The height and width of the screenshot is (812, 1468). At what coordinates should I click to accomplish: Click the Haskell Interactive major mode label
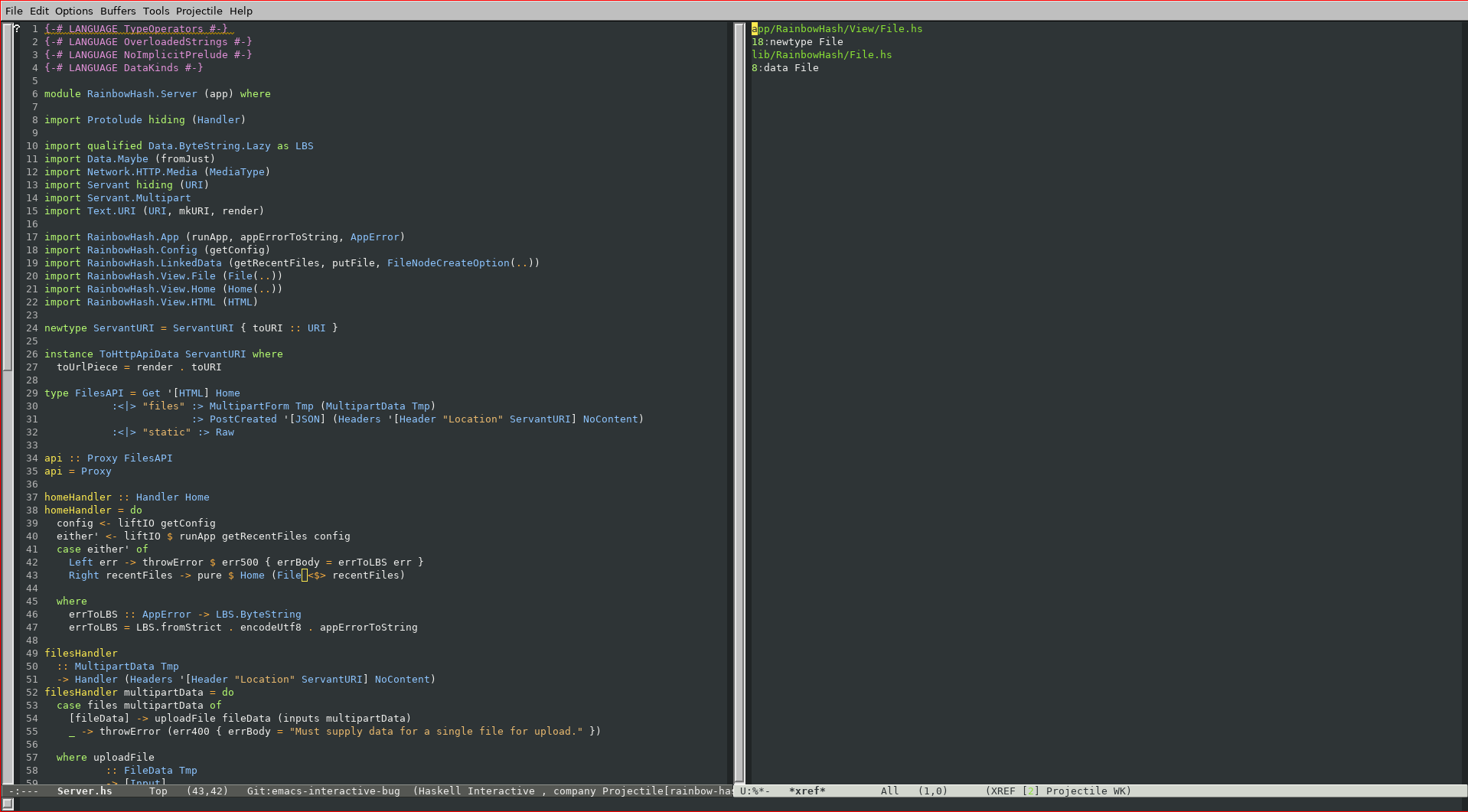coord(476,791)
